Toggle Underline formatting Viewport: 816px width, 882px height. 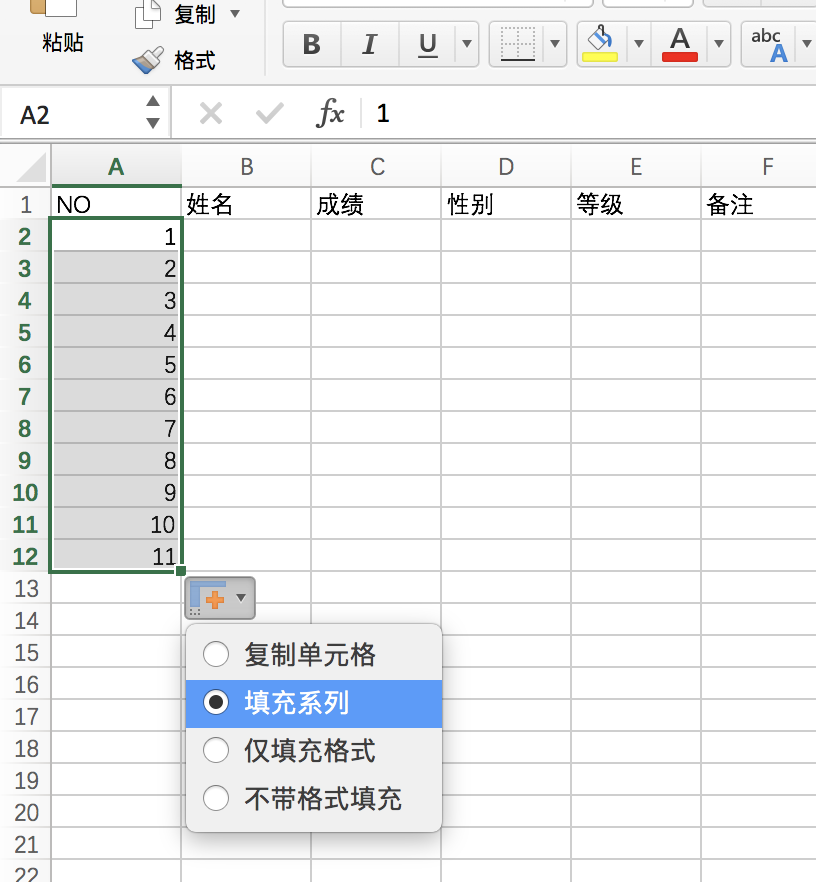(x=427, y=44)
